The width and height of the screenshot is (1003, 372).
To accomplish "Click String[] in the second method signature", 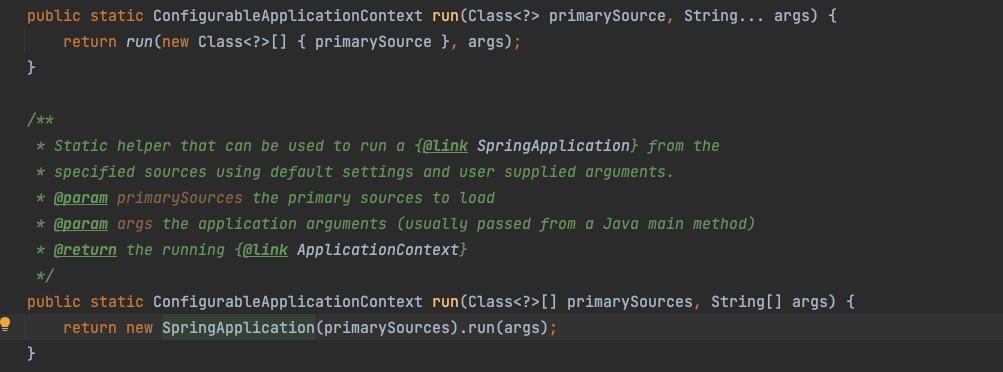I will click(746, 301).
